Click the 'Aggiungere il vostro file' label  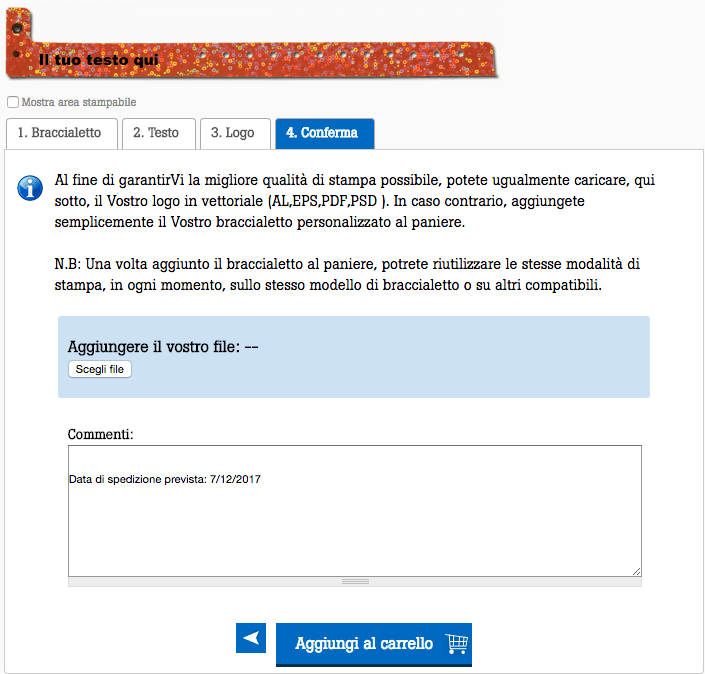[x=154, y=347]
